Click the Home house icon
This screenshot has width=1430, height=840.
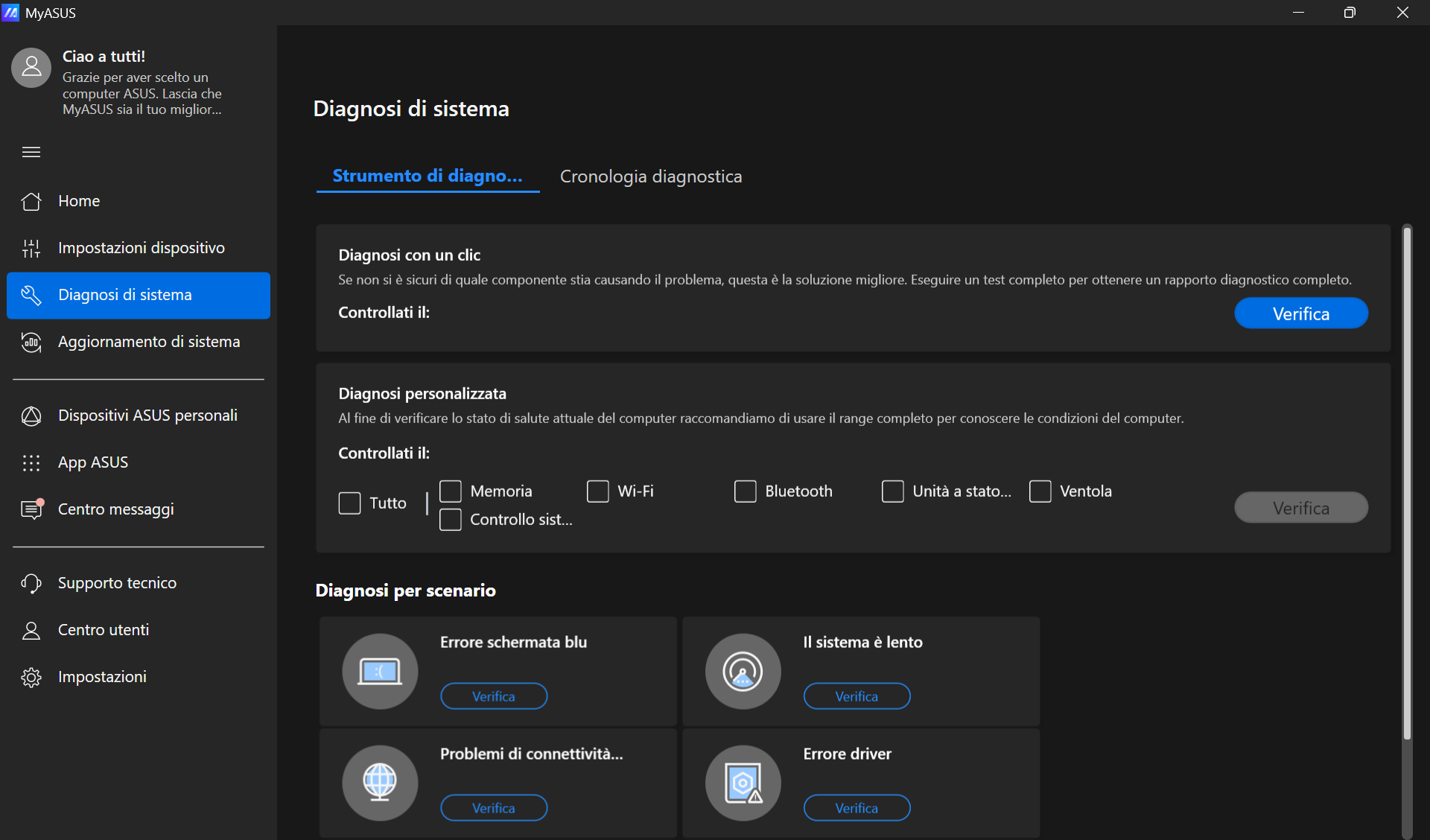click(31, 201)
